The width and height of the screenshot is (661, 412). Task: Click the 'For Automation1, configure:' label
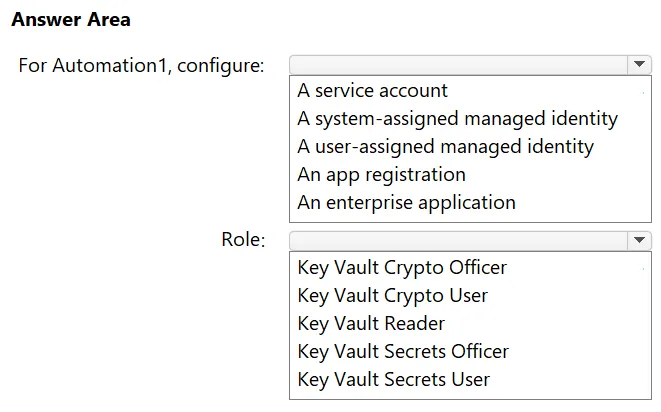click(141, 66)
